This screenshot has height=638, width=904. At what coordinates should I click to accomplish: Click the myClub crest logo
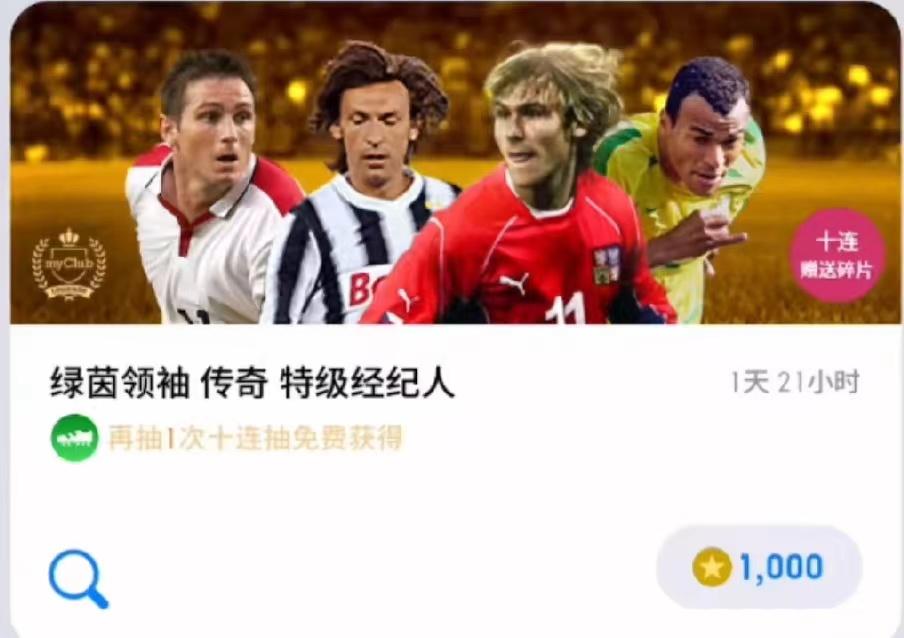[x=69, y=264]
